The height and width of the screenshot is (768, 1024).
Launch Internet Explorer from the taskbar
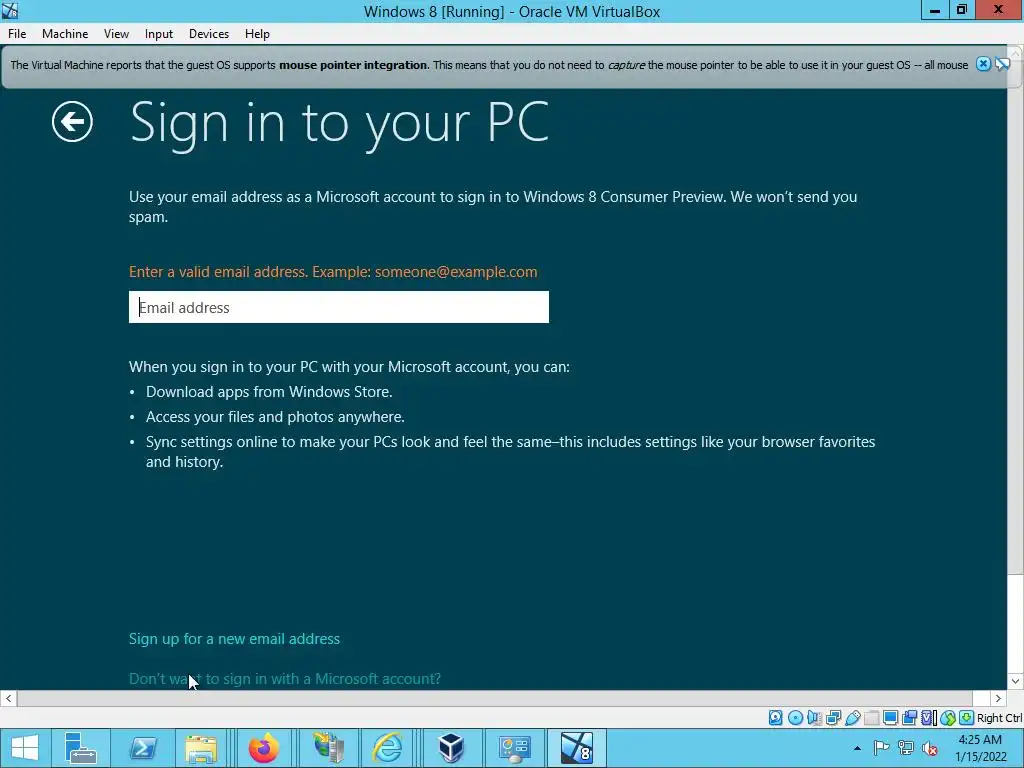[x=388, y=748]
